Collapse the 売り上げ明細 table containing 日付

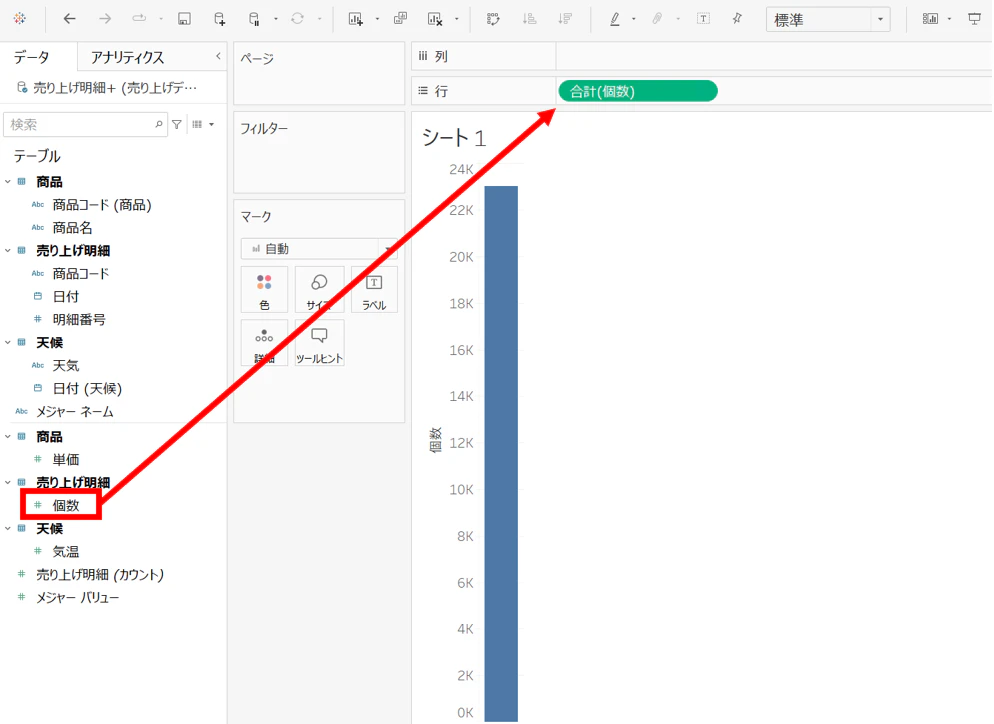(x=8, y=250)
